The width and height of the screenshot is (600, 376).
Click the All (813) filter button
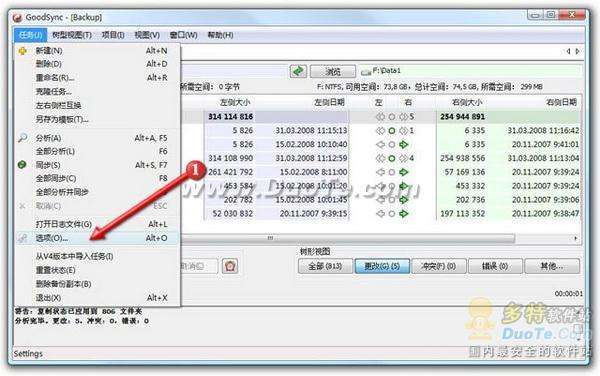point(325,266)
